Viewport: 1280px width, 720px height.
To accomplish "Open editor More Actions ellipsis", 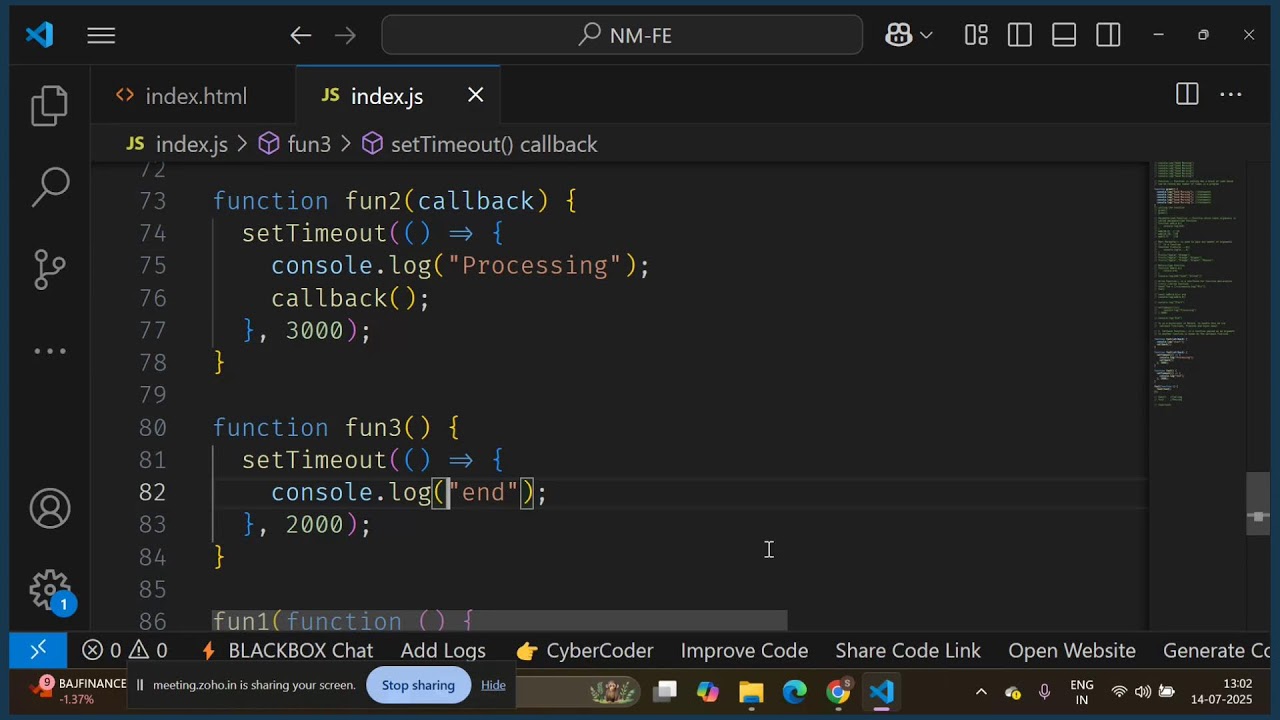I will pos(1231,95).
